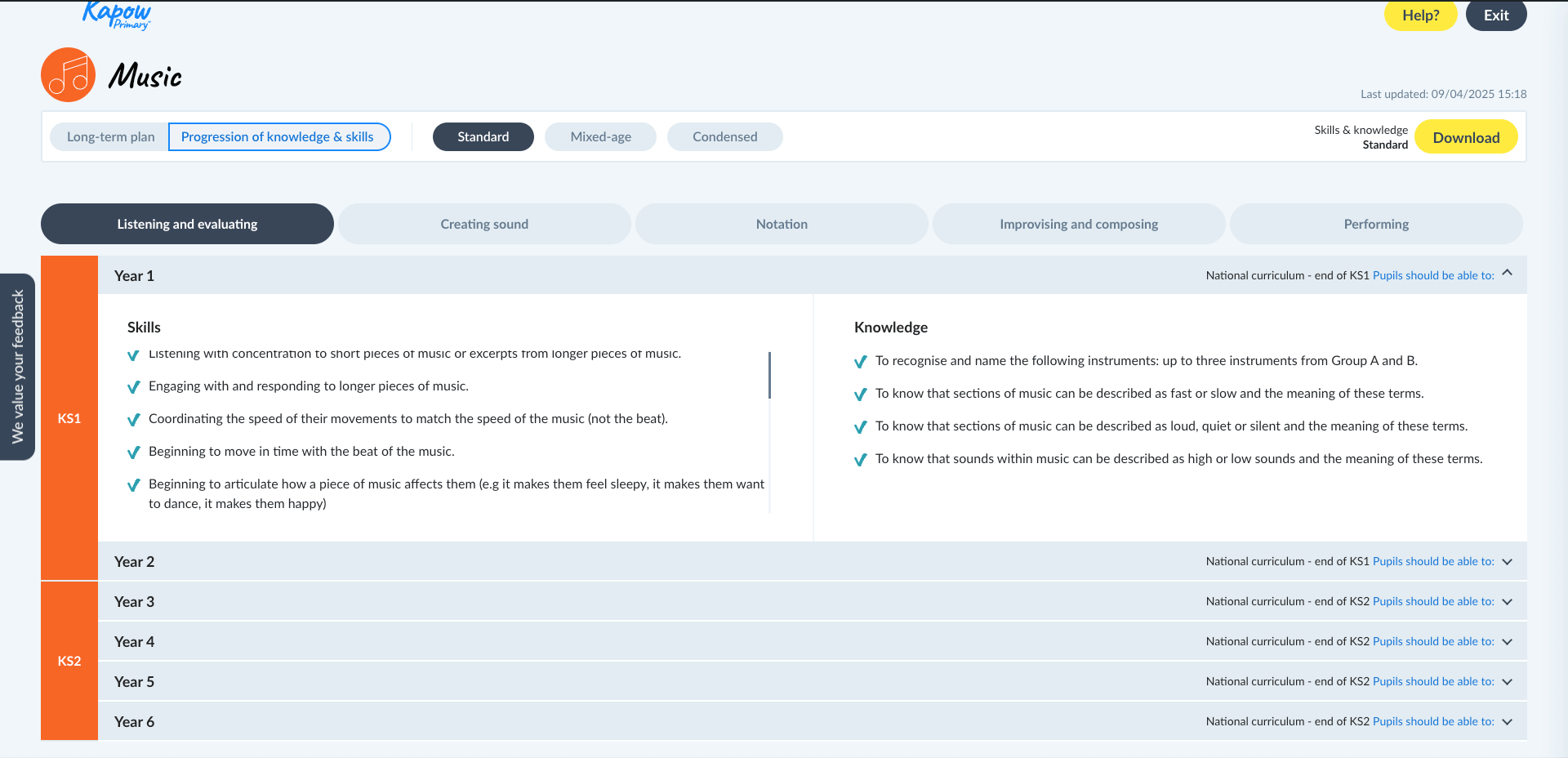Click the Year 6 row heading
The width and height of the screenshot is (1568, 758).
(x=134, y=722)
